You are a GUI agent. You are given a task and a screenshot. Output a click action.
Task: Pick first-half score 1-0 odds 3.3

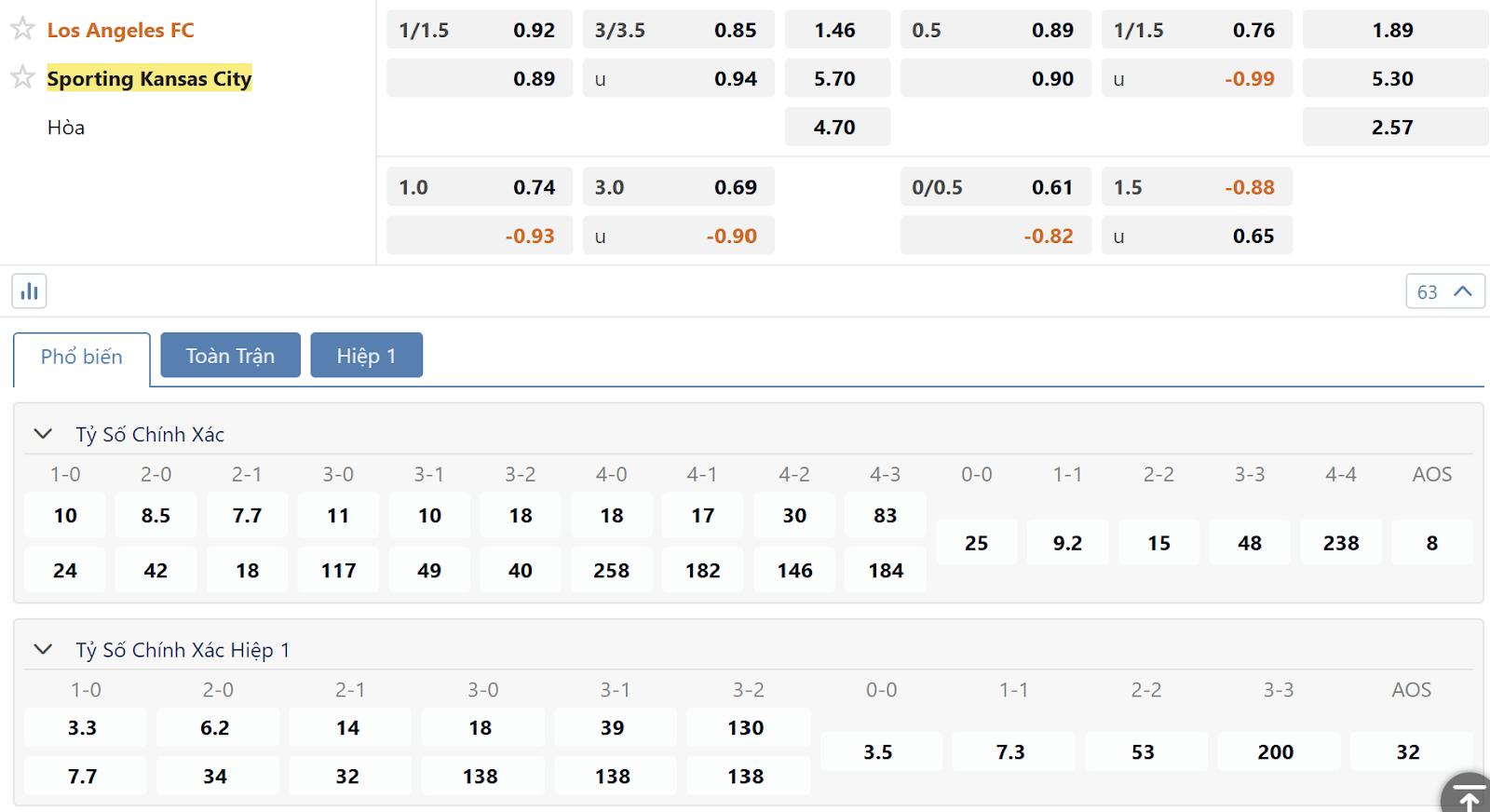coord(85,727)
